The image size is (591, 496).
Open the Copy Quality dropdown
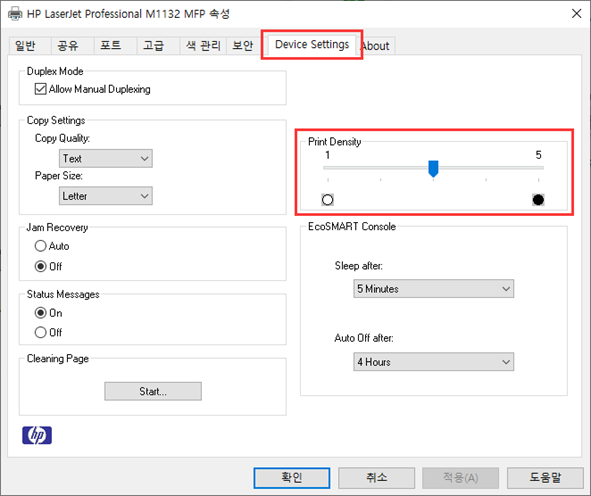click(x=106, y=158)
